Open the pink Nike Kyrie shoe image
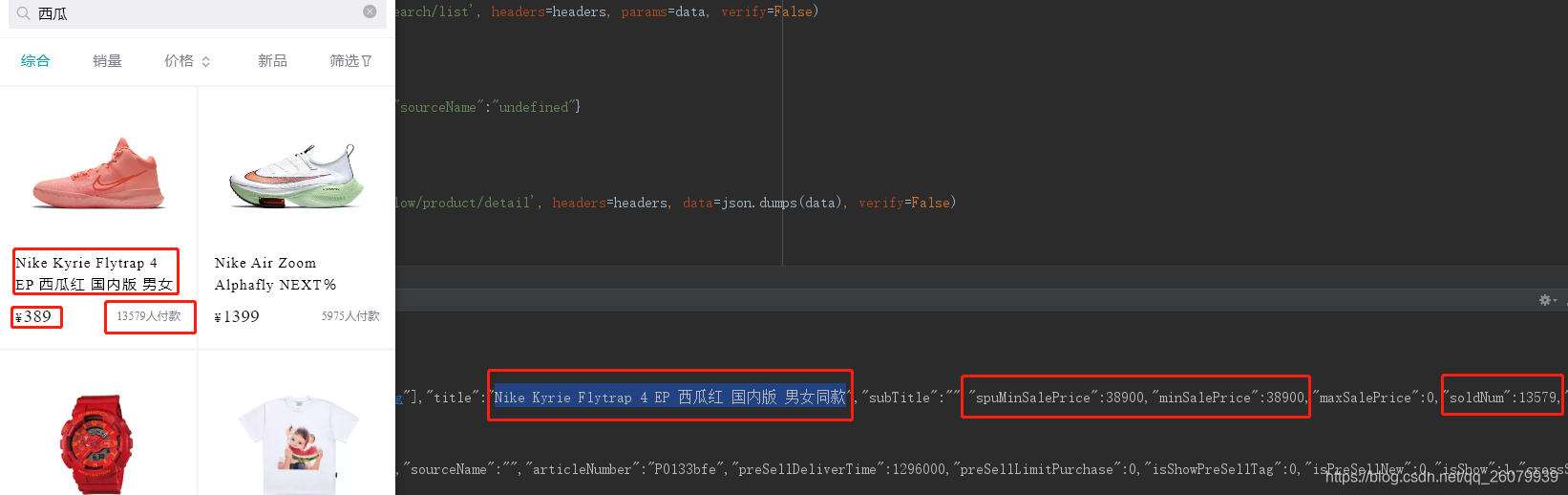Screen dimensions: 1568x495 point(99,173)
